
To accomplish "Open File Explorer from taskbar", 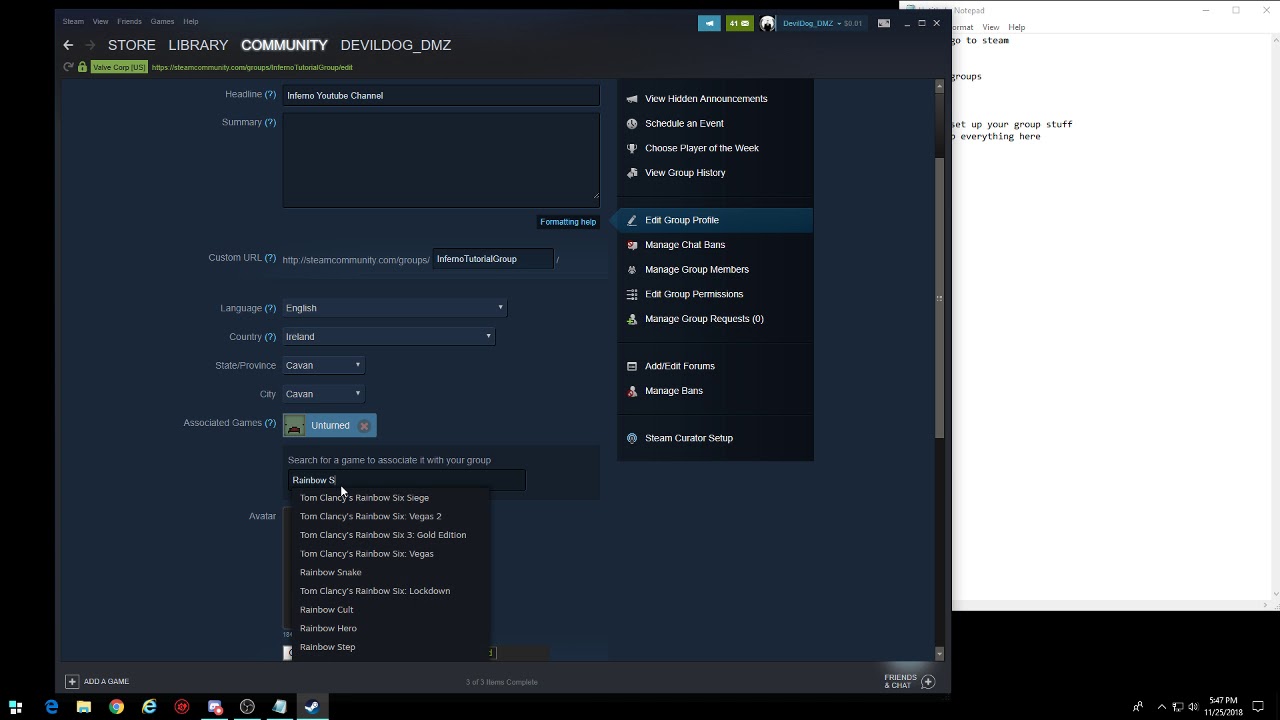I will click(x=84, y=707).
